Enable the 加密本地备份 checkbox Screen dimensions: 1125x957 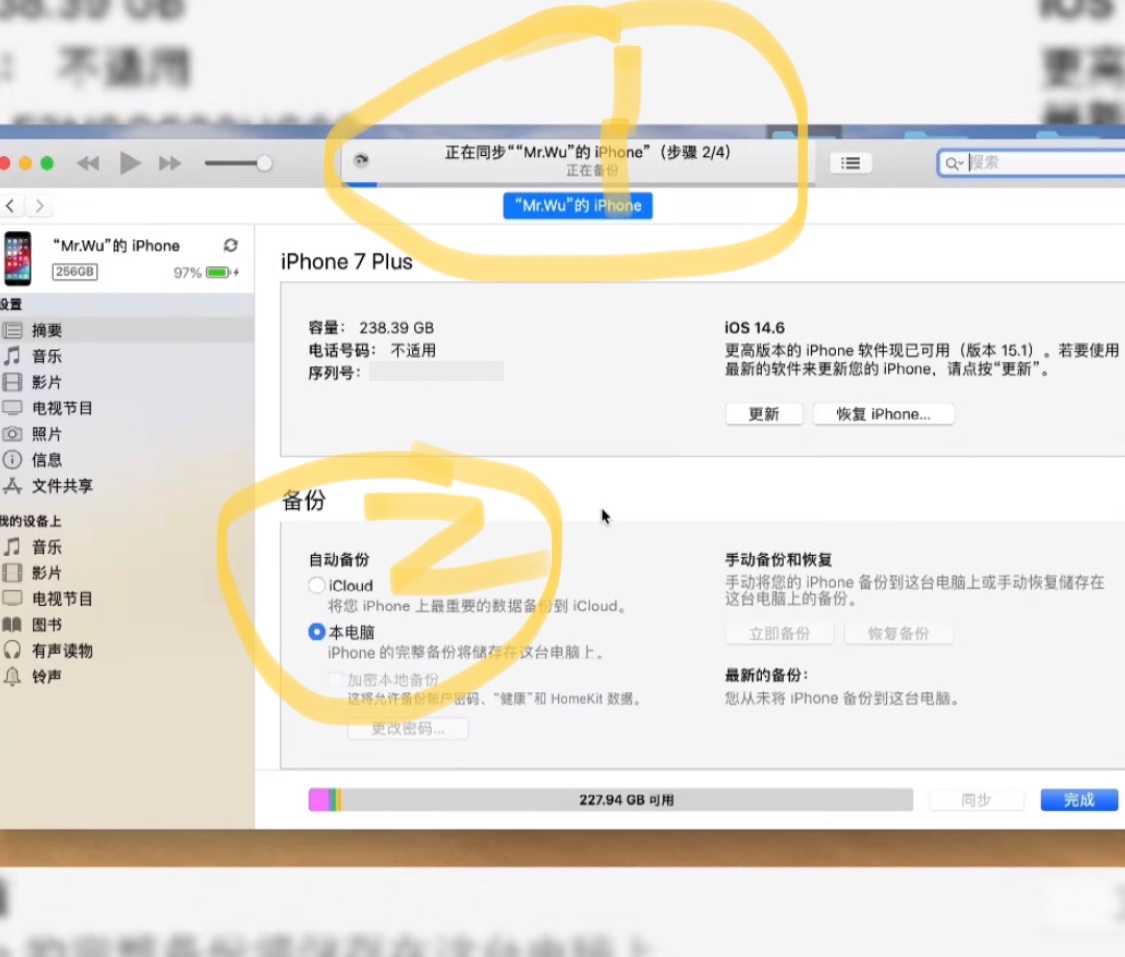coord(335,680)
